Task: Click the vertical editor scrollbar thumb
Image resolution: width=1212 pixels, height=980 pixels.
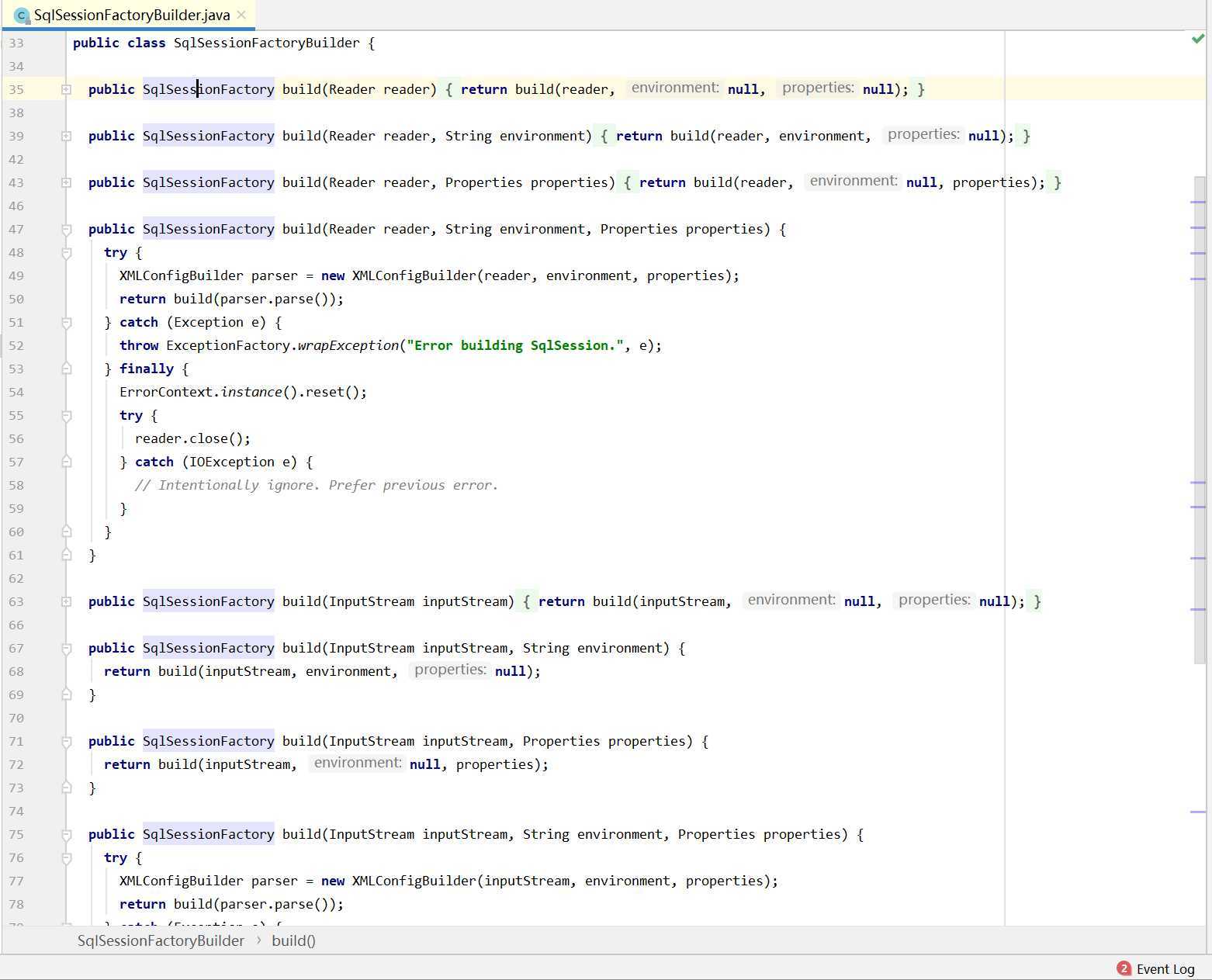Action: point(1200,420)
